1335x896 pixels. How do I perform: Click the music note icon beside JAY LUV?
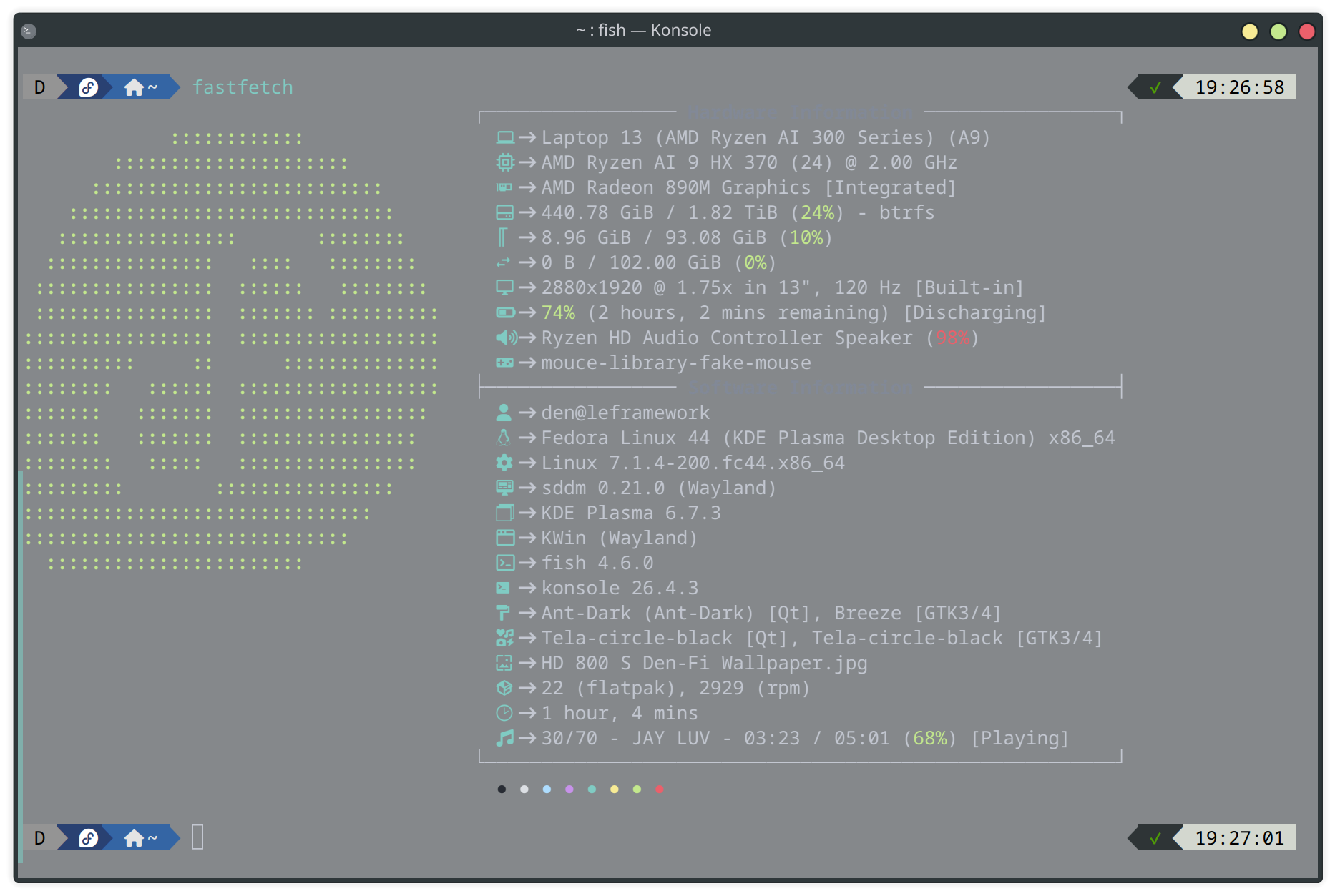click(x=505, y=738)
